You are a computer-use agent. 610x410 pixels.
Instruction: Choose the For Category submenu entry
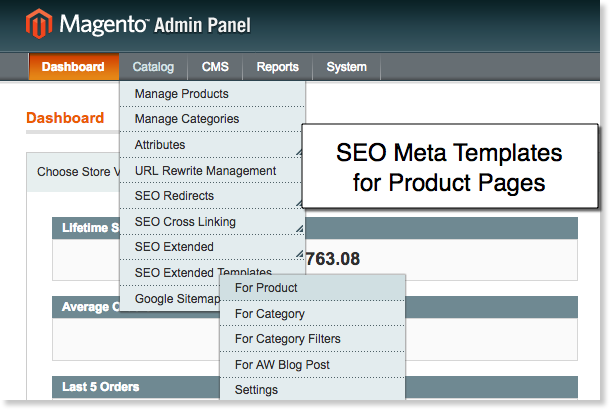click(x=312, y=314)
